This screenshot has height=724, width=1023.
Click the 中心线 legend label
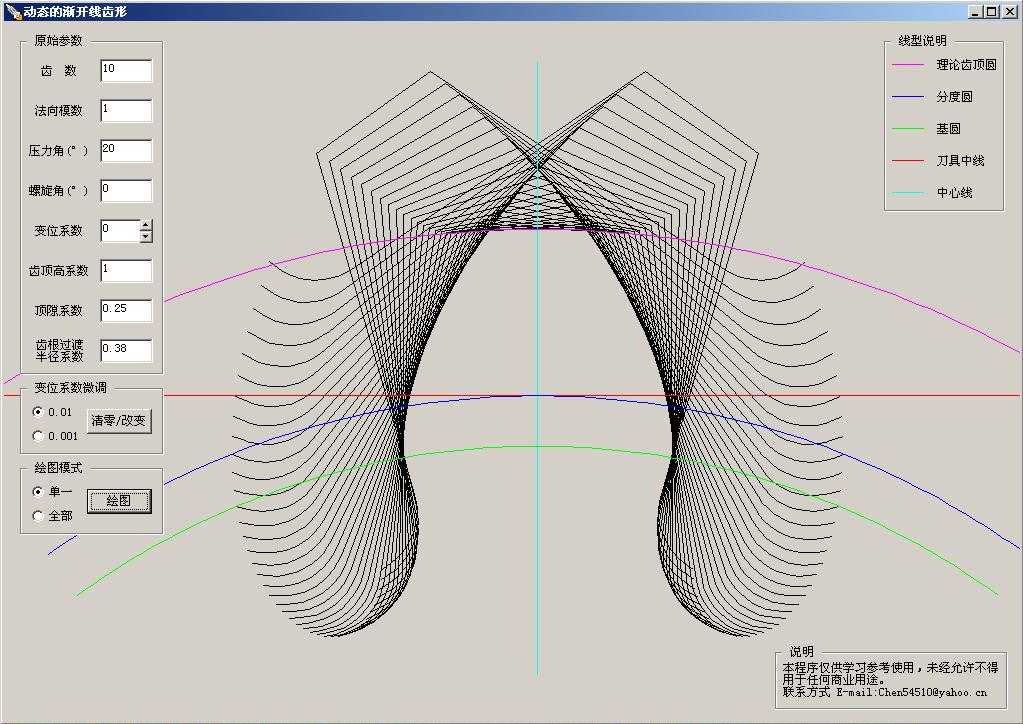[954, 192]
